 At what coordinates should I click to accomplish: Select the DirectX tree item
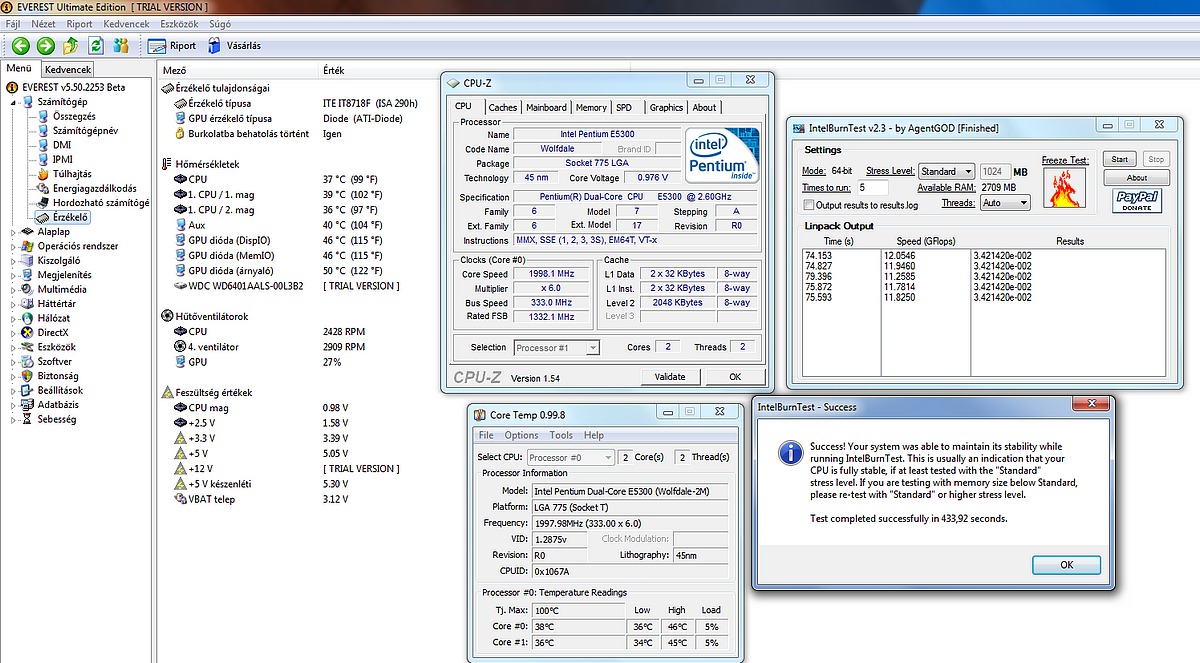(53, 333)
